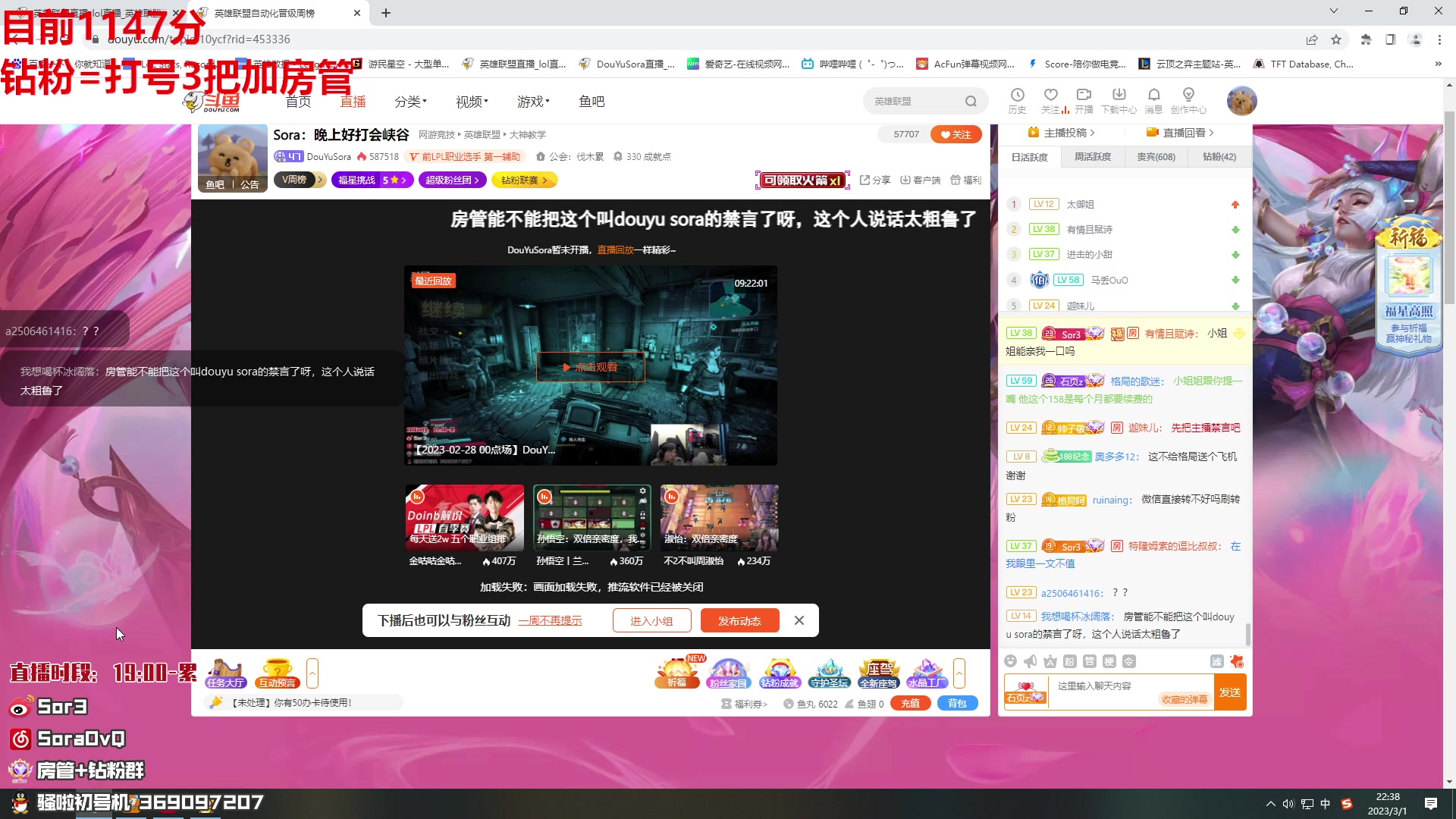1456x819 pixels.
Task: Open the 下载中心 download center icon
Action: coord(1119,100)
